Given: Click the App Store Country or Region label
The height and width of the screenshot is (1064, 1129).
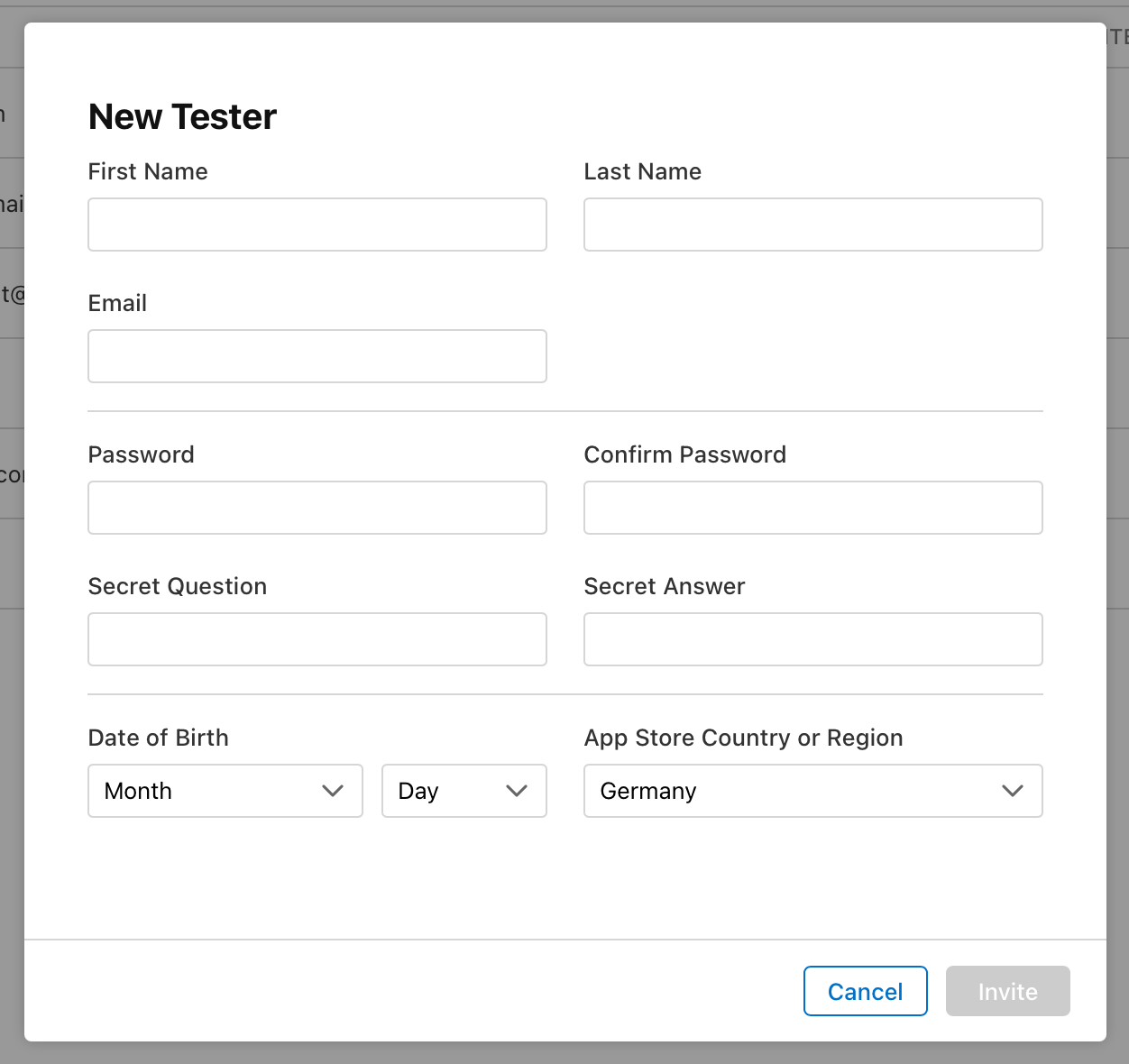Looking at the screenshot, I should pos(744,738).
